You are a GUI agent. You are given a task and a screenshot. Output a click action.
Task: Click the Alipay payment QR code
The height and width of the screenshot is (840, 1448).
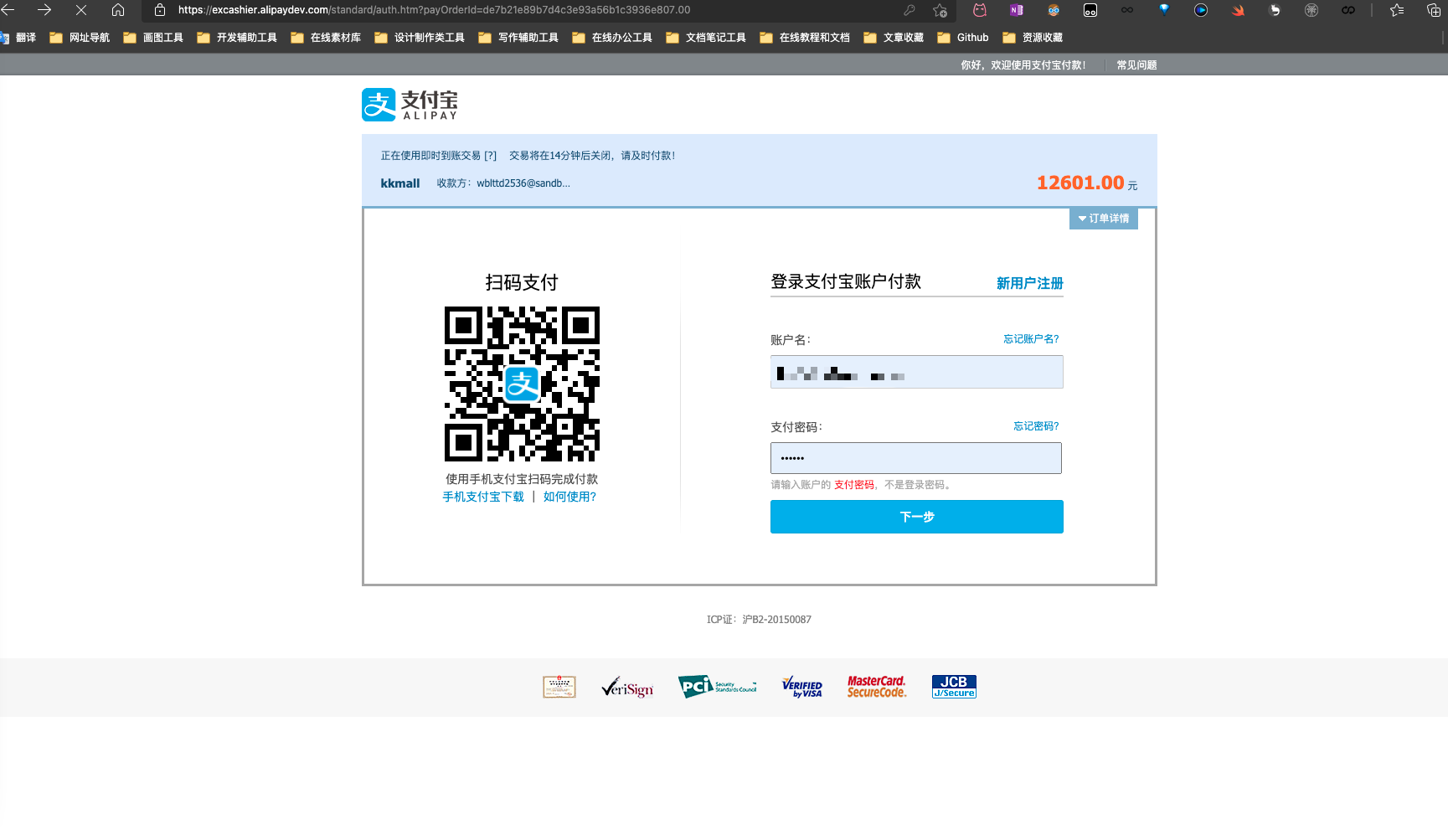(x=522, y=384)
